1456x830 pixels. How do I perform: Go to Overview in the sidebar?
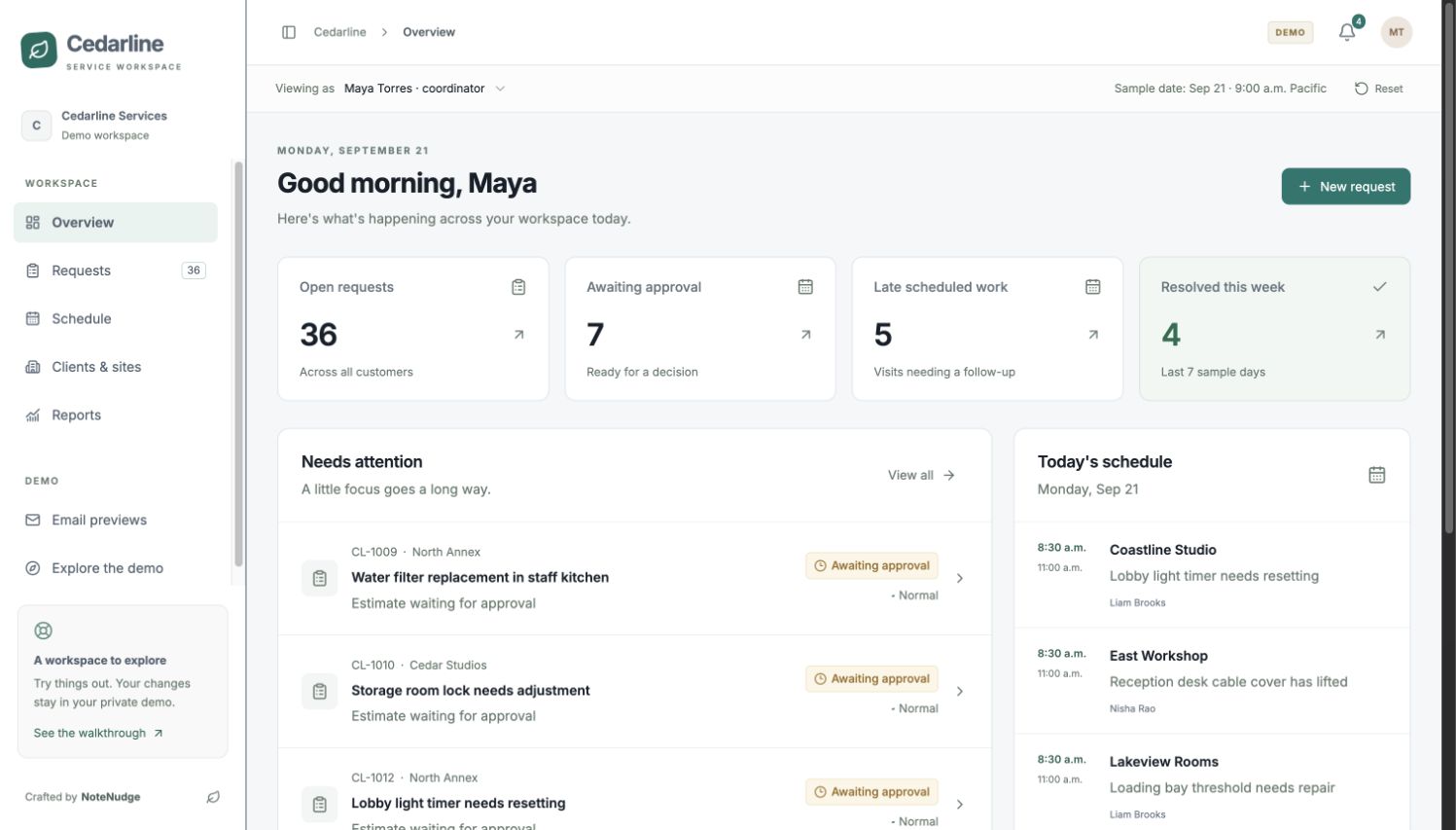click(116, 223)
